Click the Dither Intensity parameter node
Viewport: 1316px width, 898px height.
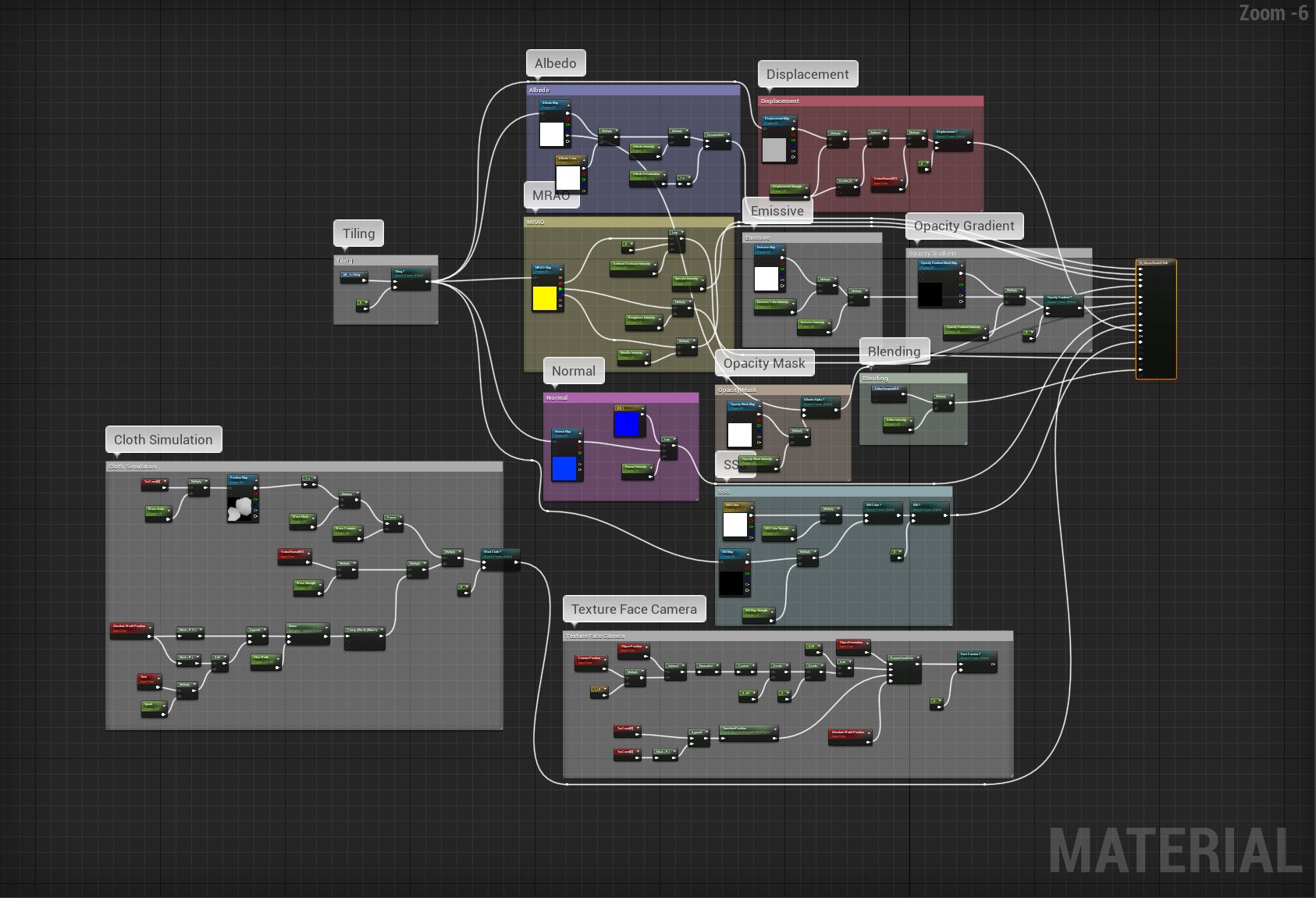click(898, 423)
